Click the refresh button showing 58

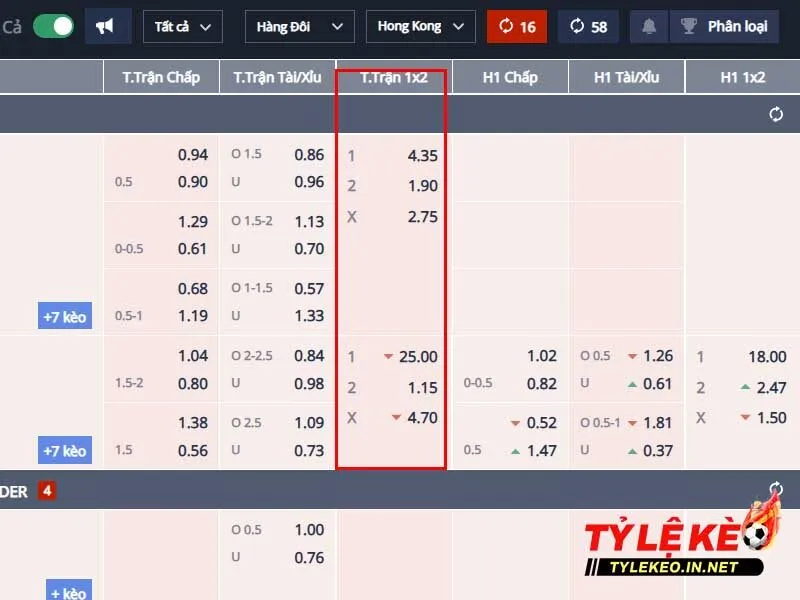coord(588,26)
